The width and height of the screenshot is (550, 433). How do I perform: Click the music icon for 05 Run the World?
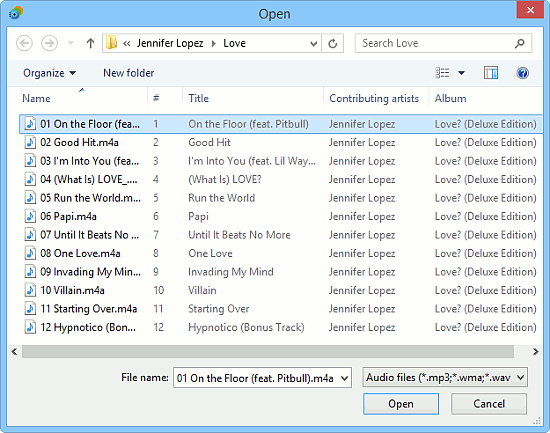[x=30, y=198]
